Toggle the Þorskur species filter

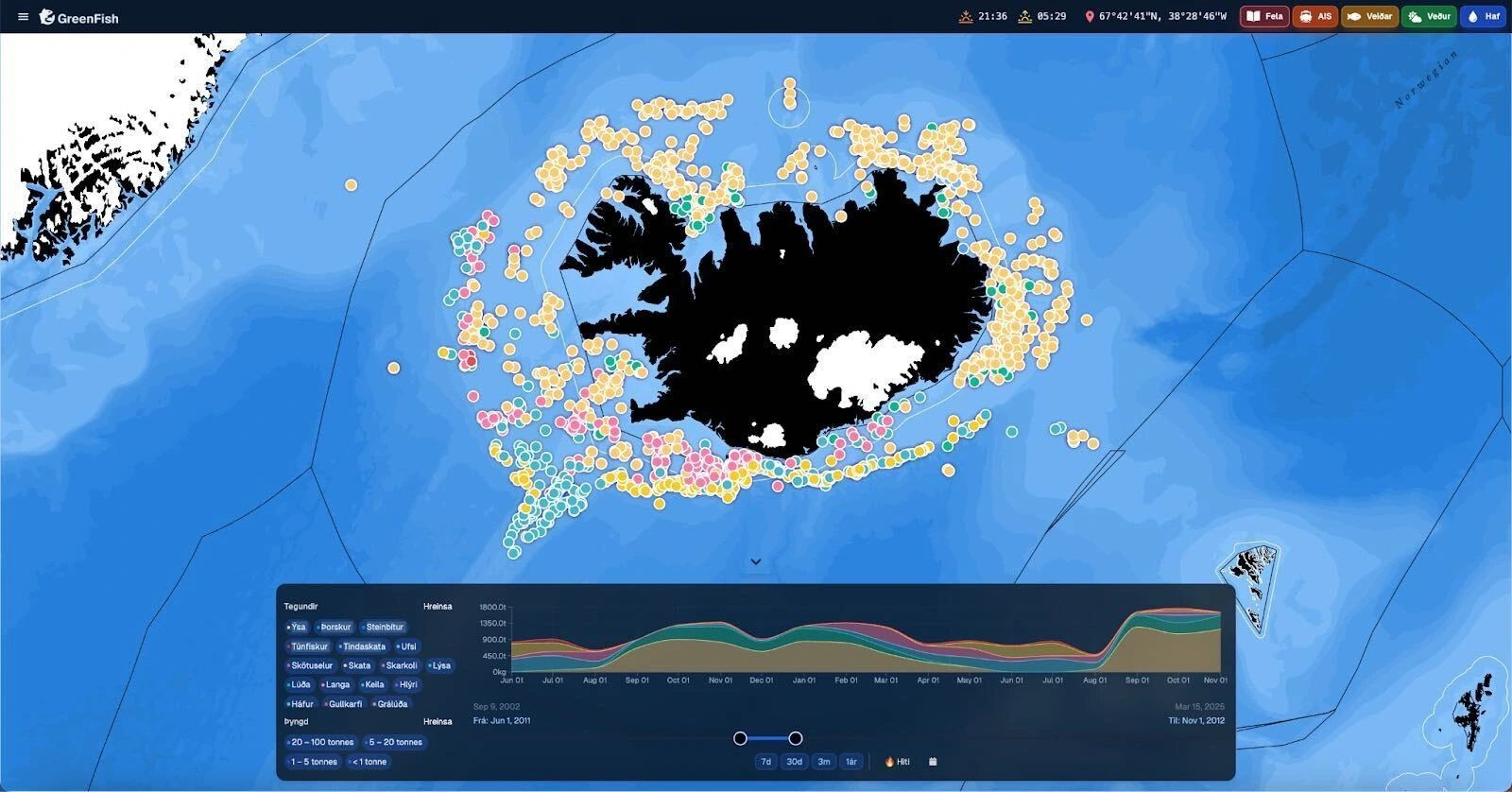pos(335,627)
